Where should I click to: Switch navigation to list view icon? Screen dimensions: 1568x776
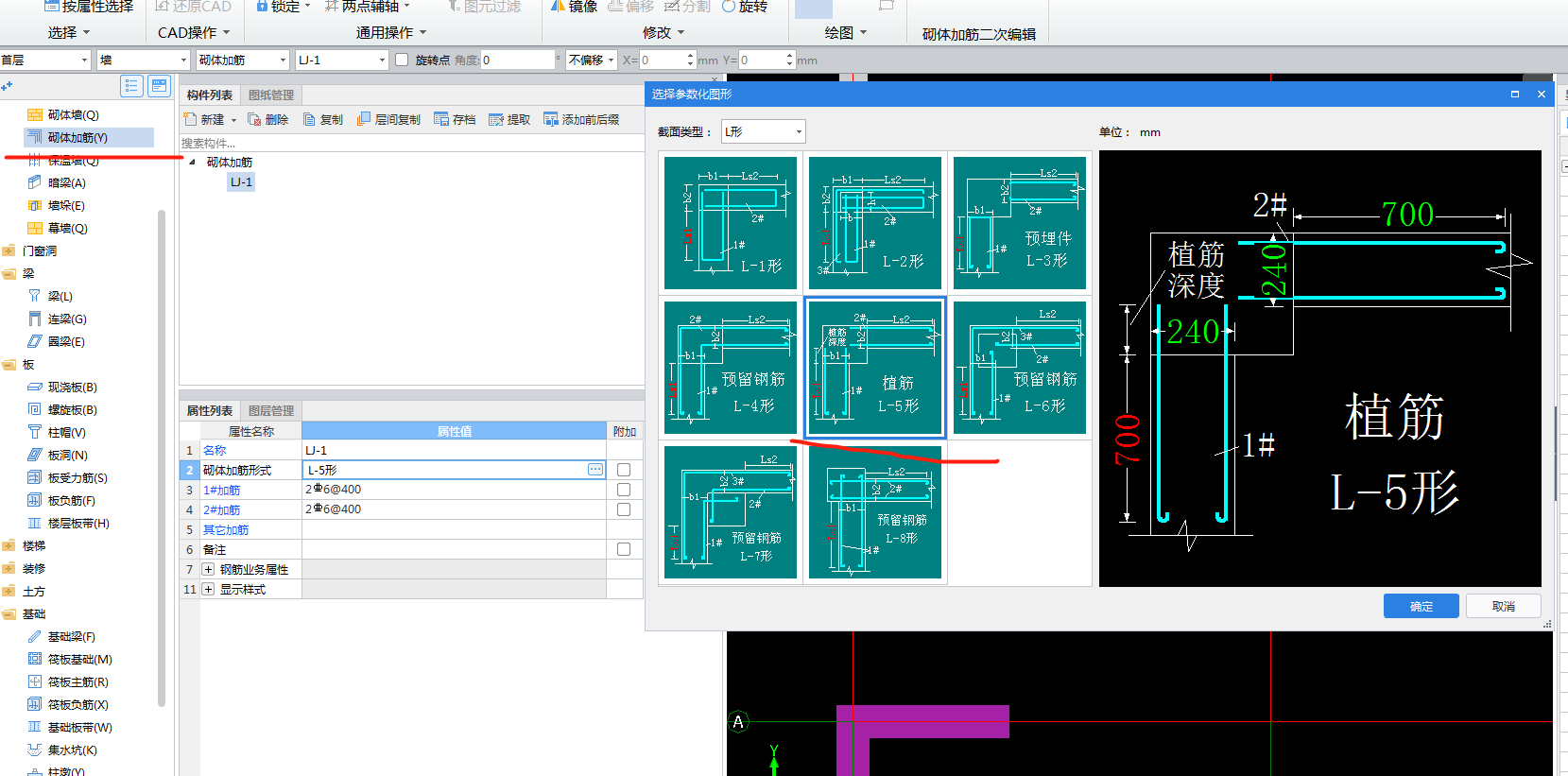[x=131, y=86]
